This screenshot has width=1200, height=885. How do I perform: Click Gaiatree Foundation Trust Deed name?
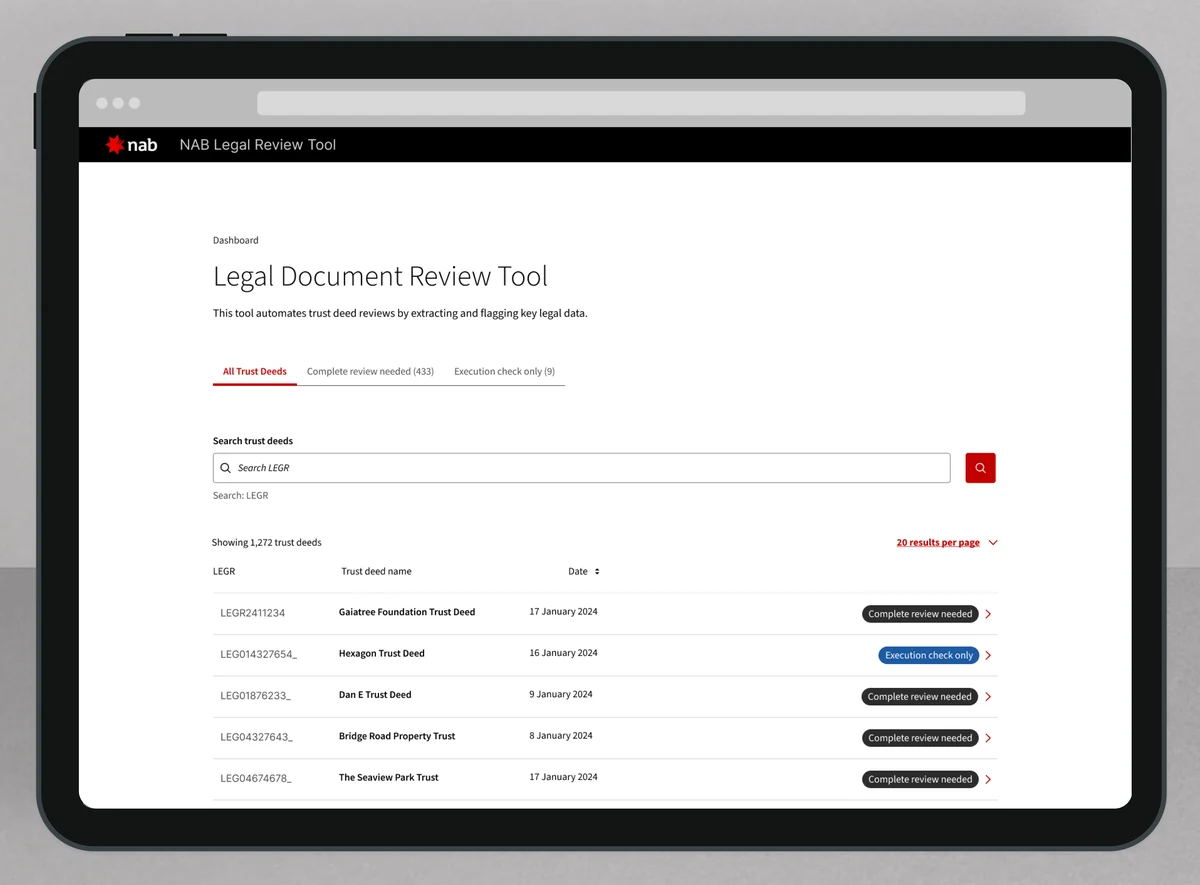tap(407, 612)
